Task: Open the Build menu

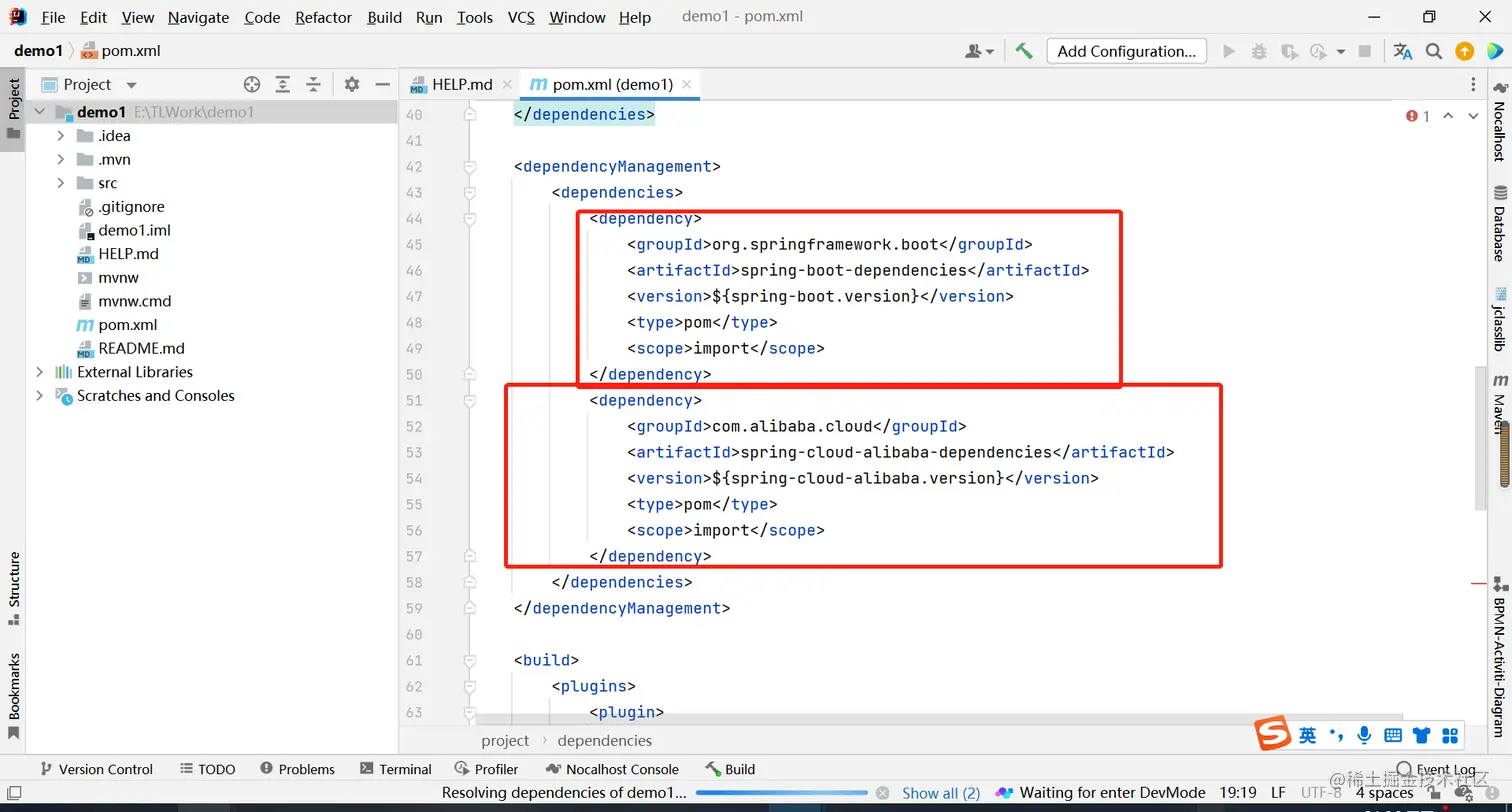Action: tap(384, 17)
